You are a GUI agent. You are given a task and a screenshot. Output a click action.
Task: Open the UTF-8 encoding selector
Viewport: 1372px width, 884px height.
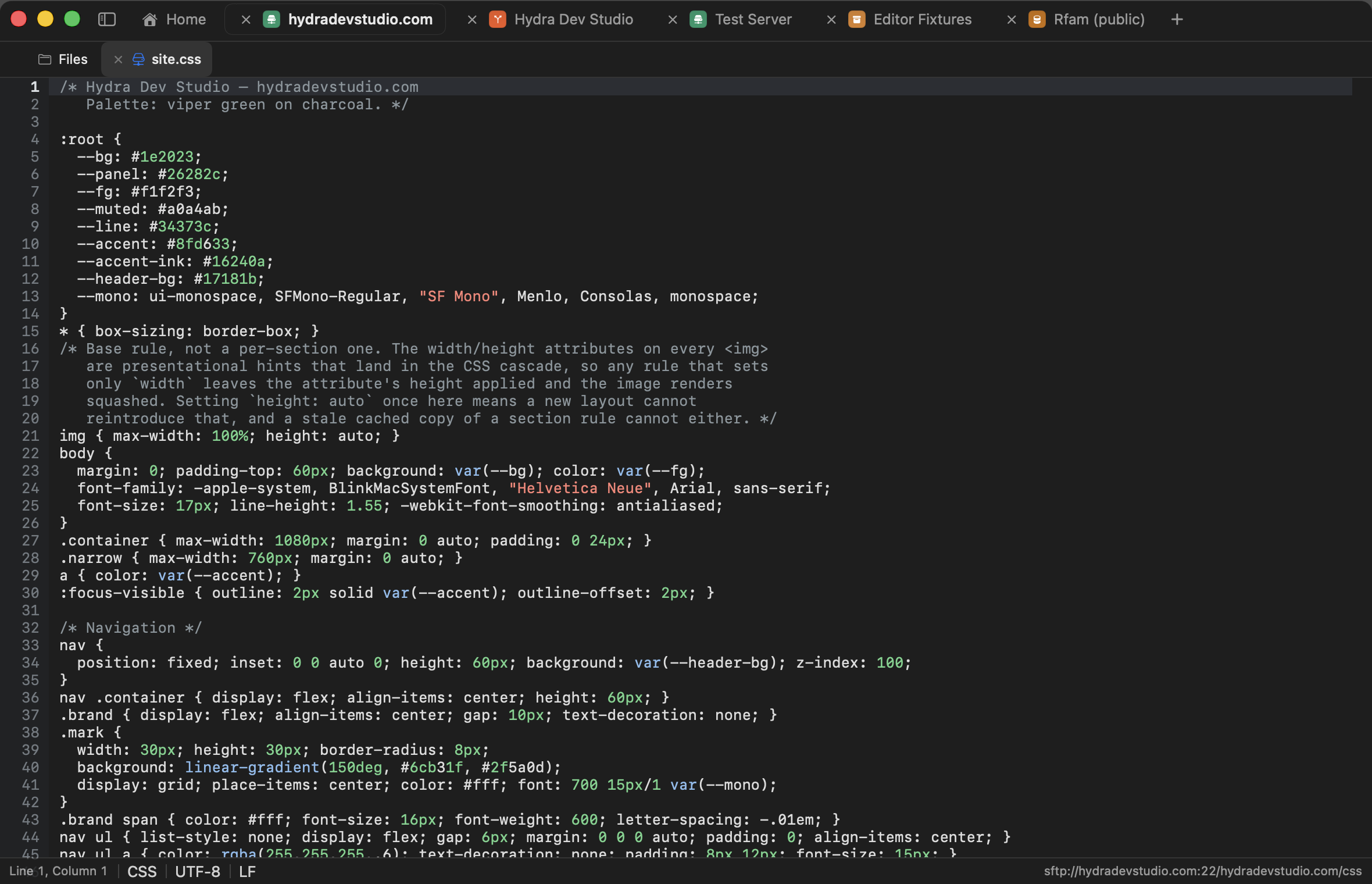(198, 871)
